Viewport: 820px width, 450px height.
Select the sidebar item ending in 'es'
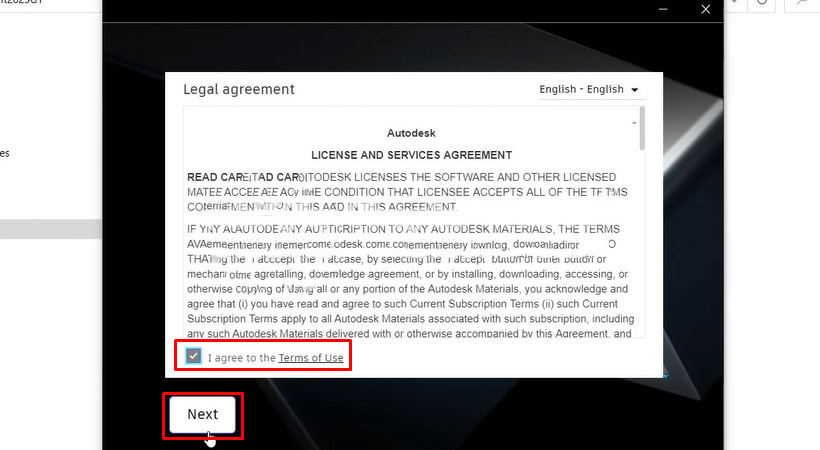coord(5,153)
